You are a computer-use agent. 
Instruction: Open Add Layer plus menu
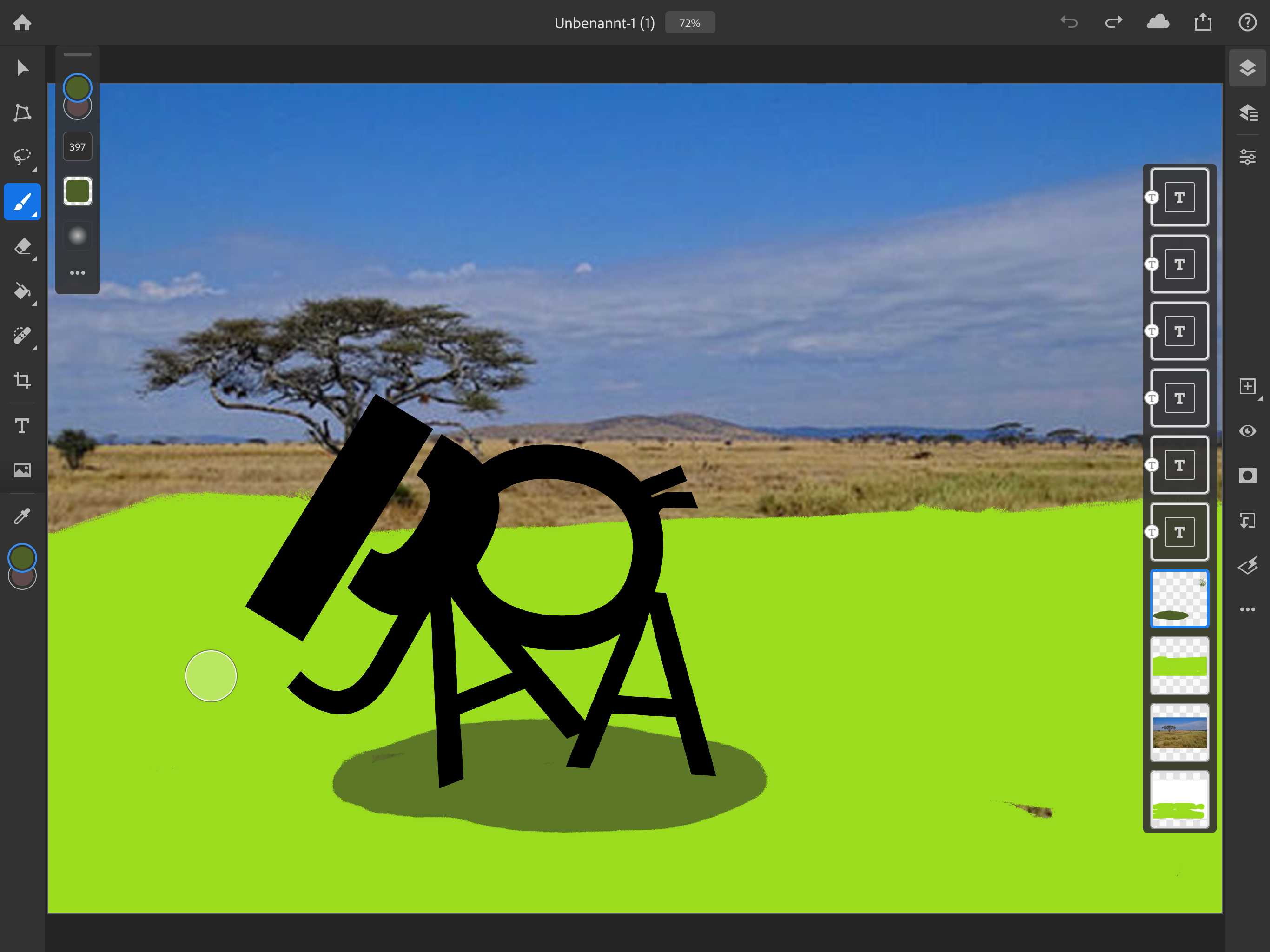1247,386
